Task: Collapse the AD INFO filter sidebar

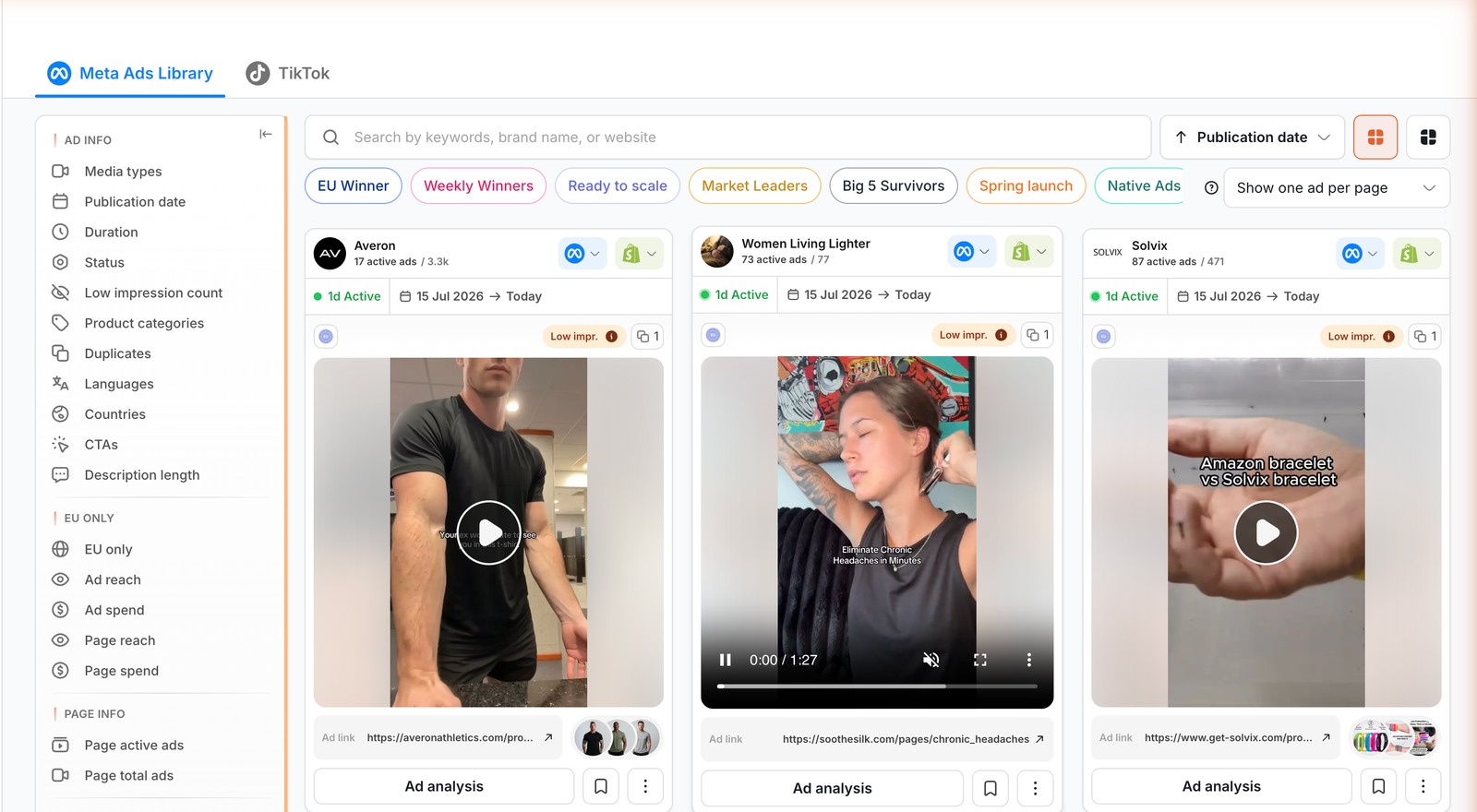Action: [266, 135]
